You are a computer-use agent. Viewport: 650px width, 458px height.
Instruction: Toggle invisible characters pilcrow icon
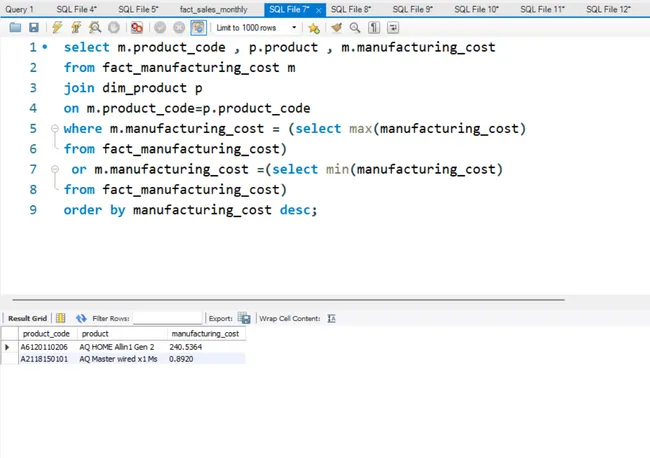[x=374, y=28]
